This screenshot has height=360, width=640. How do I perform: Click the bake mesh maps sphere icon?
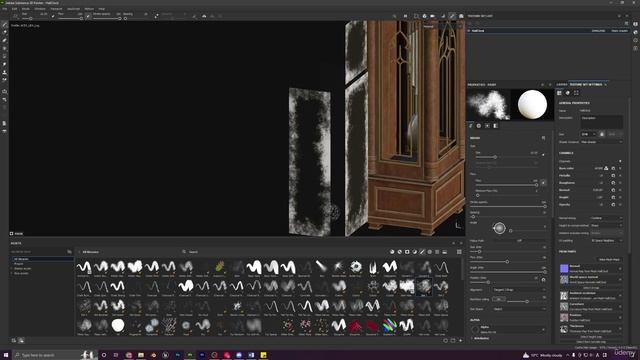pos(568,93)
